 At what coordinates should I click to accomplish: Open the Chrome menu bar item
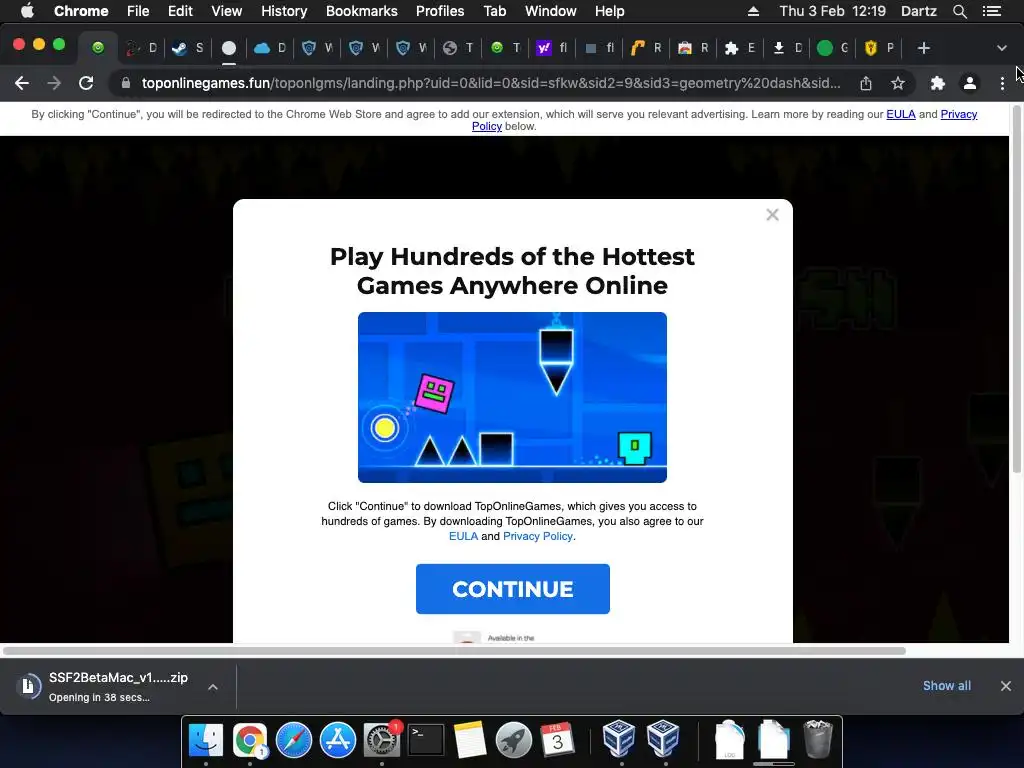(x=81, y=11)
